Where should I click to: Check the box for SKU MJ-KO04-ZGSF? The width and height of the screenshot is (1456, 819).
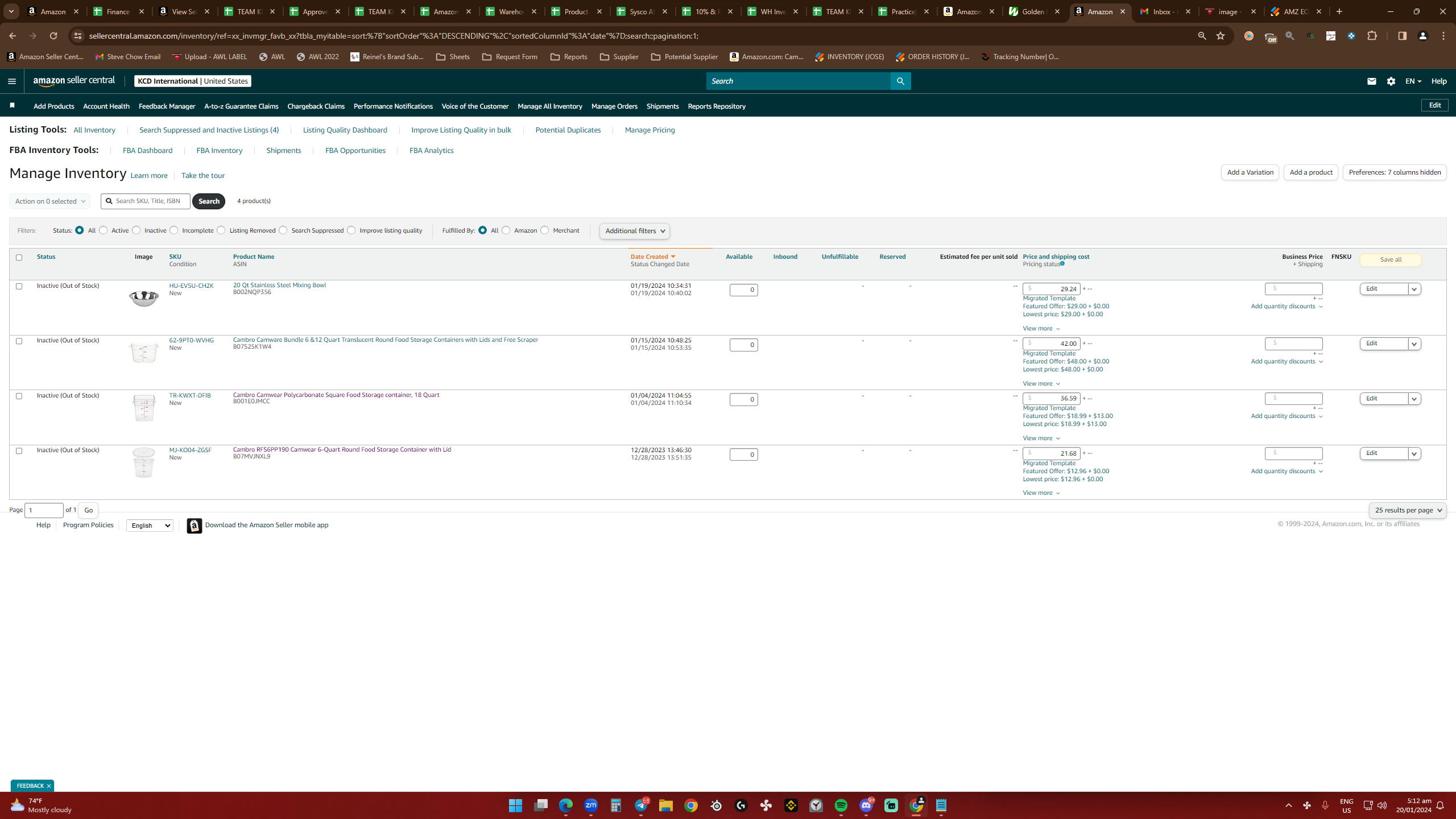19,451
